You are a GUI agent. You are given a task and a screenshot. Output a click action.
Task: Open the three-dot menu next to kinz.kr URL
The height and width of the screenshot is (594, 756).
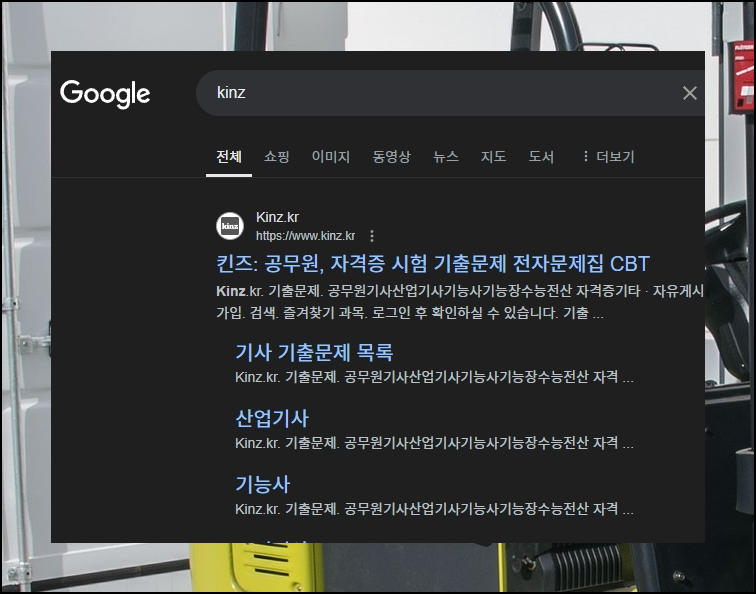pos(372,236)
